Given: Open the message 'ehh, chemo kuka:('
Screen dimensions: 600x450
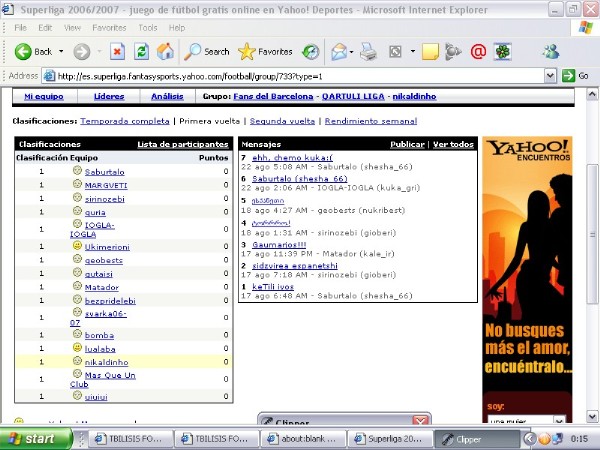Looking at the screenshot, I should (x=292, y=157).
